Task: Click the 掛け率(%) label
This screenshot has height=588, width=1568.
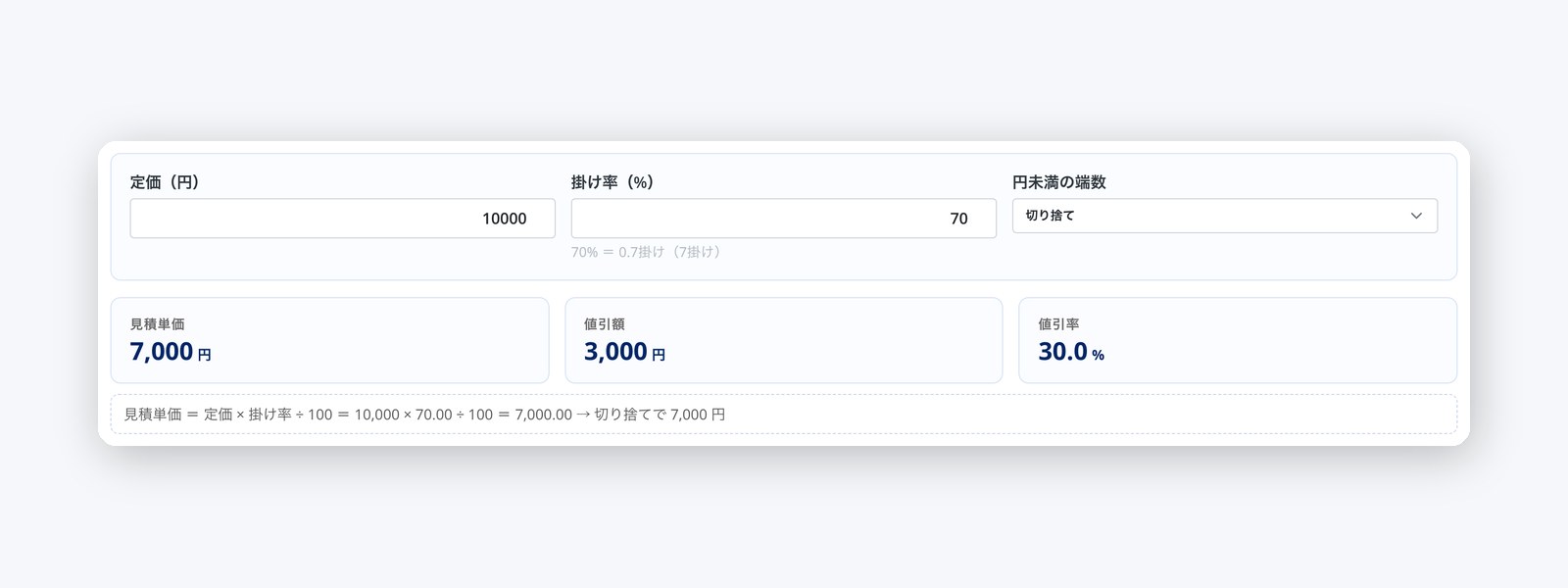Action: 612,182
